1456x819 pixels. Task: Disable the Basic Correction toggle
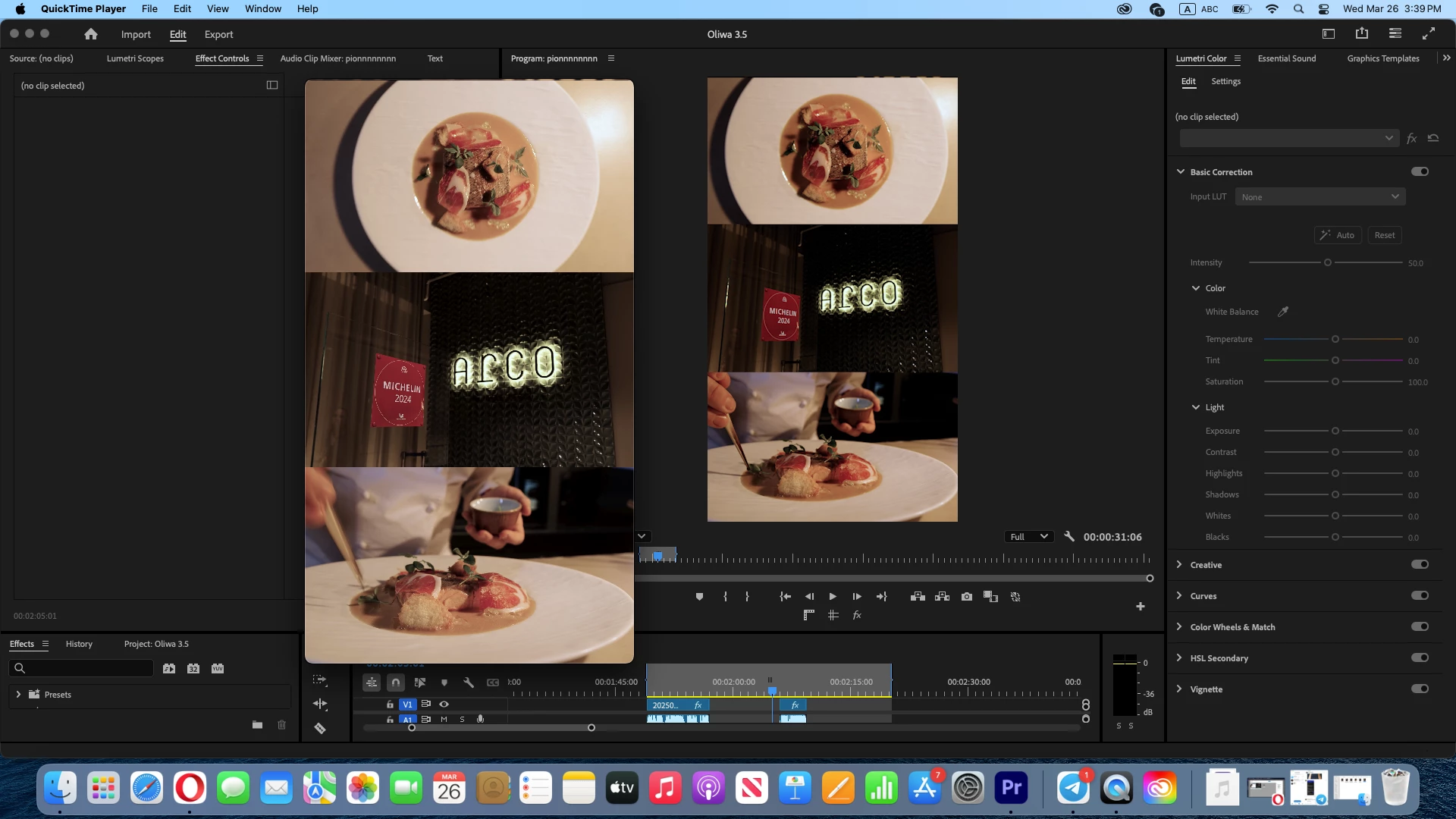(1420, 172)
